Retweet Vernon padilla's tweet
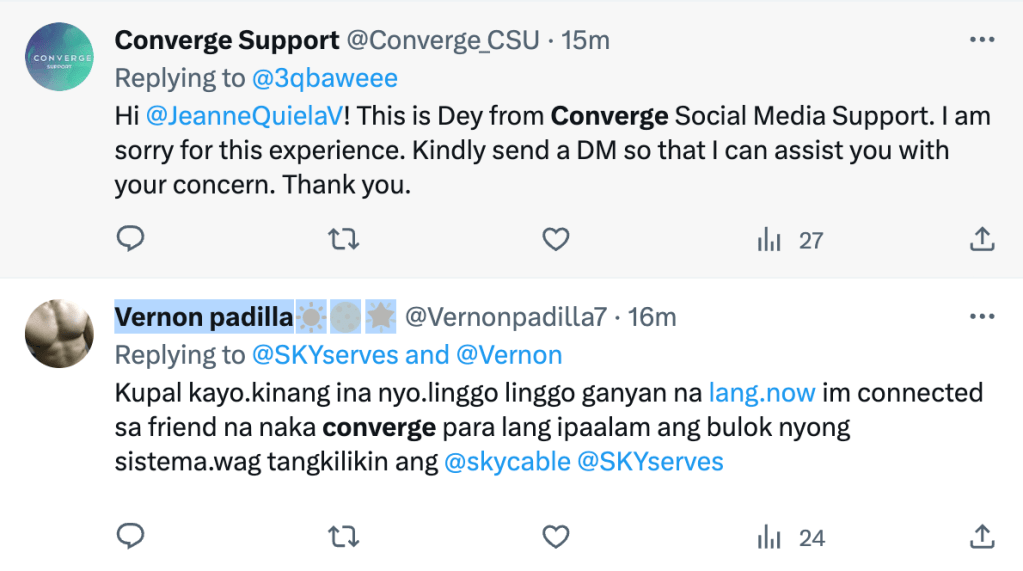This screenshot has width=1023, height=571. coord(344,537)
